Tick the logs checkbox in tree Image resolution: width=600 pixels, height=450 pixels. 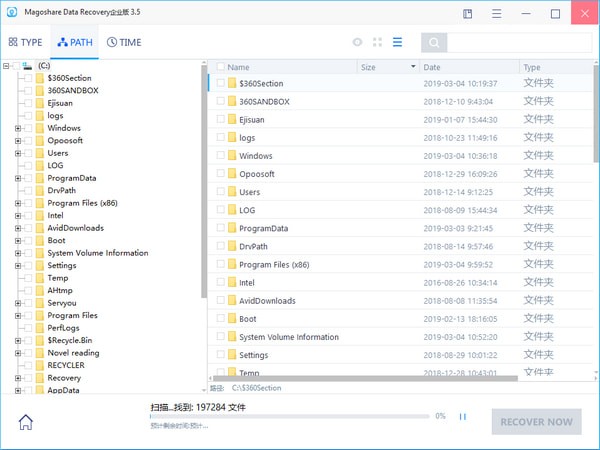28,116
